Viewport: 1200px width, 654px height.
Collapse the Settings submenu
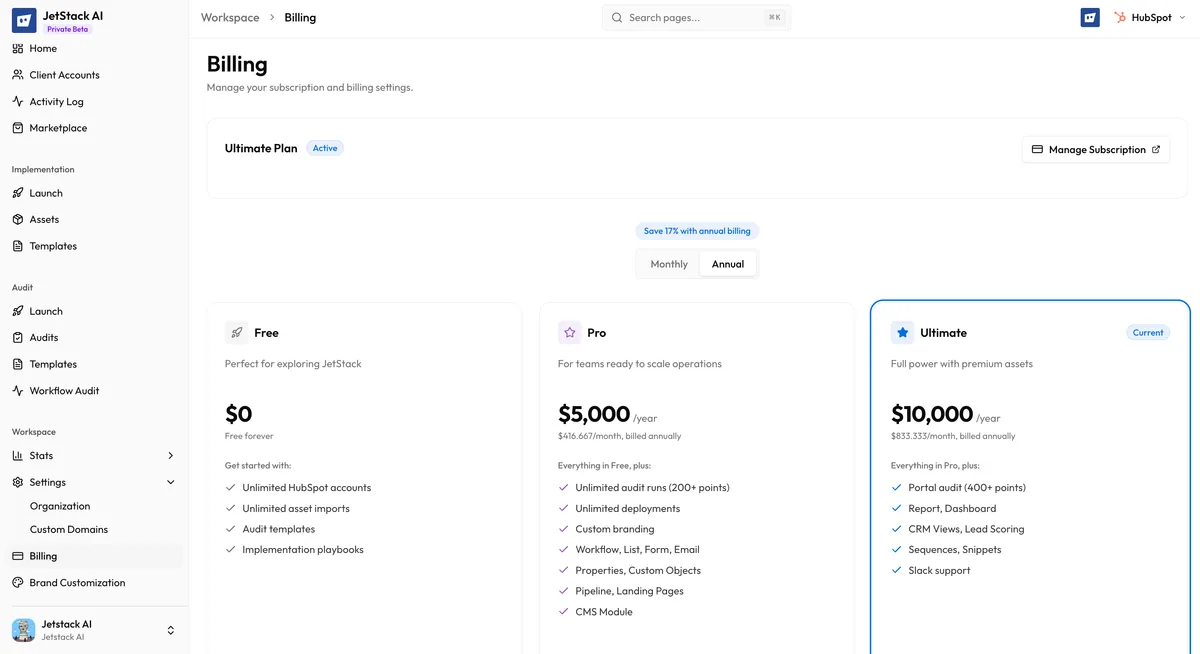(171, 482)
